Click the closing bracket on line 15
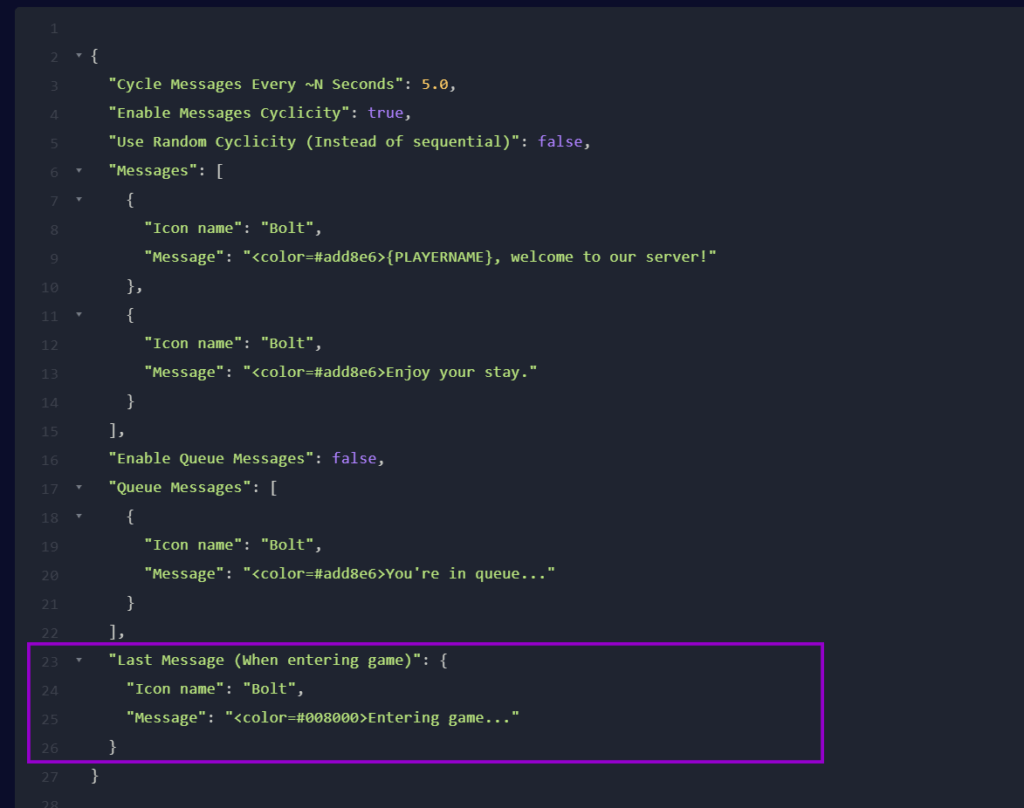Image resolution: width=1024 pixels, height=808 pixels. click(x=113, y=430)
